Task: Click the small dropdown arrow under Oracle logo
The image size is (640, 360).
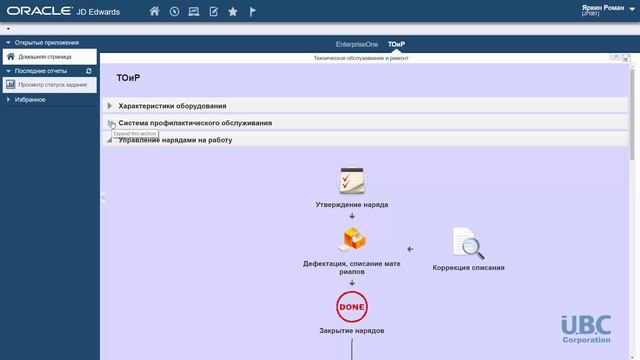Action: click(x=8, y=29)
